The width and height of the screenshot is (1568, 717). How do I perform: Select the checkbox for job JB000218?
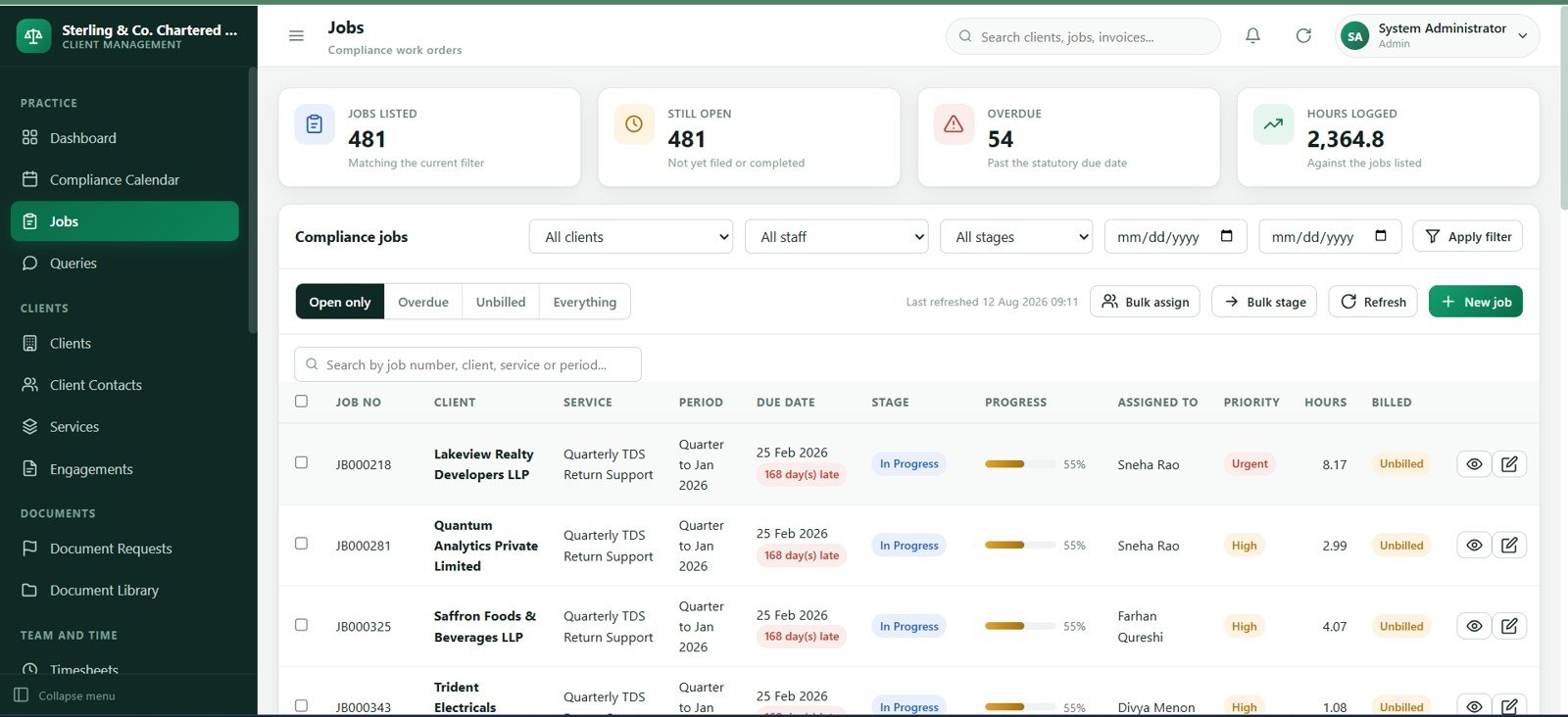[x=301, y=462]
